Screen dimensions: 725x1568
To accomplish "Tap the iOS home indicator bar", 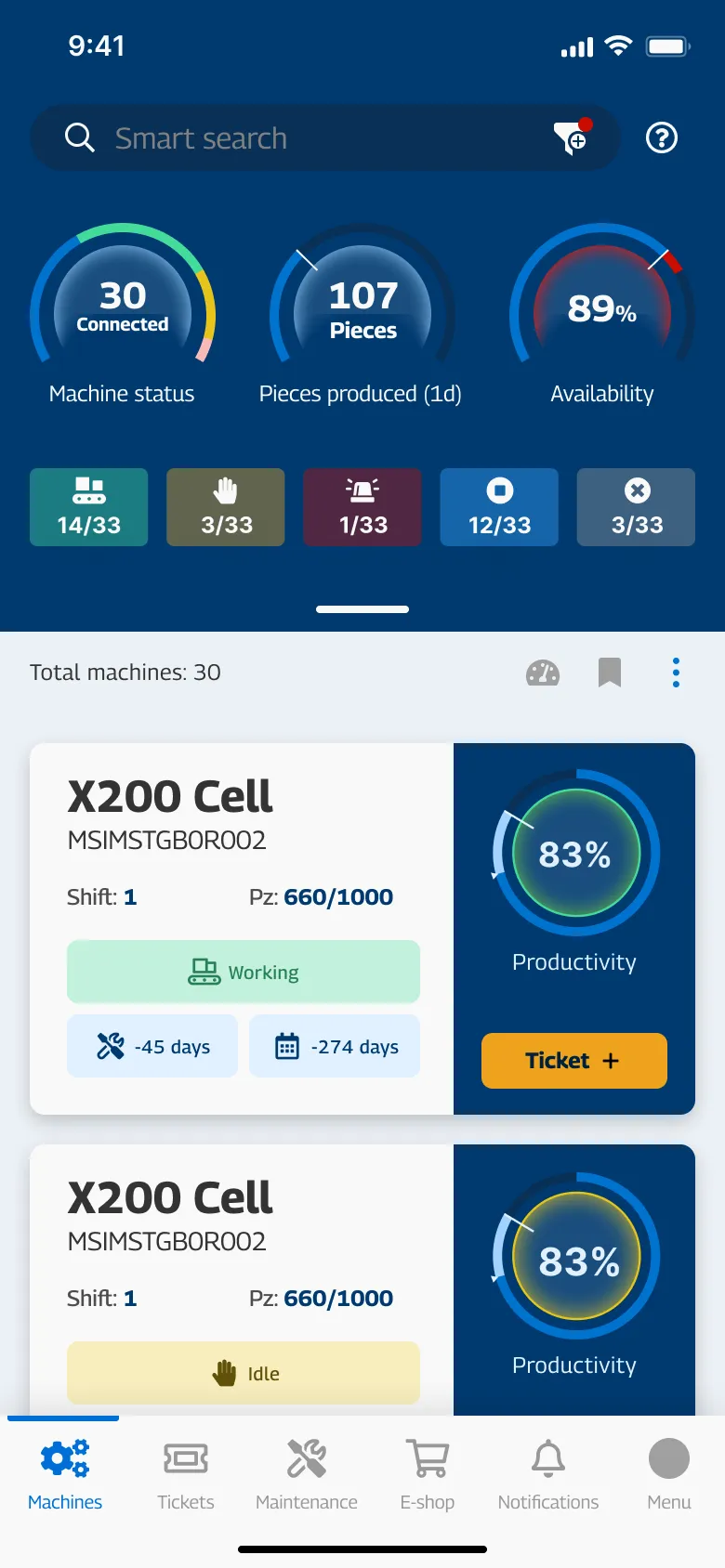I will 362,1549.
